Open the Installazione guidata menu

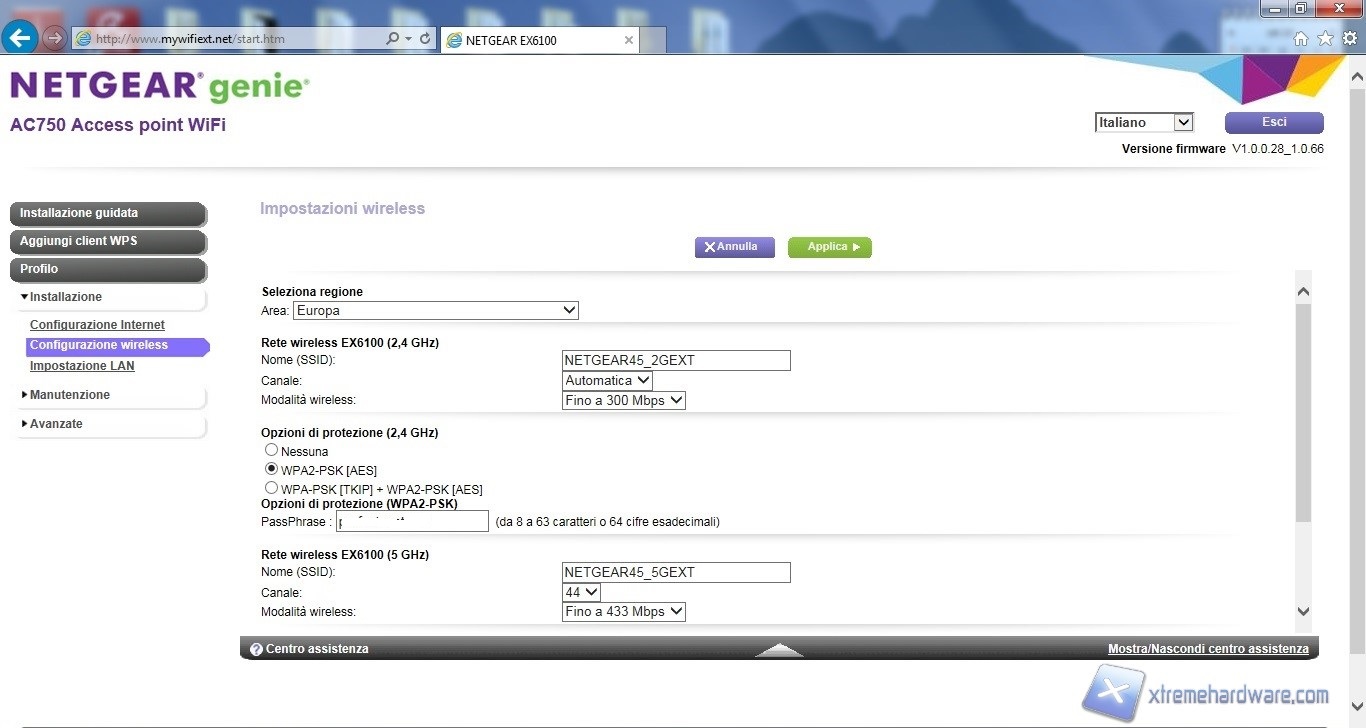pyautogui.click(x=107, y=213)
